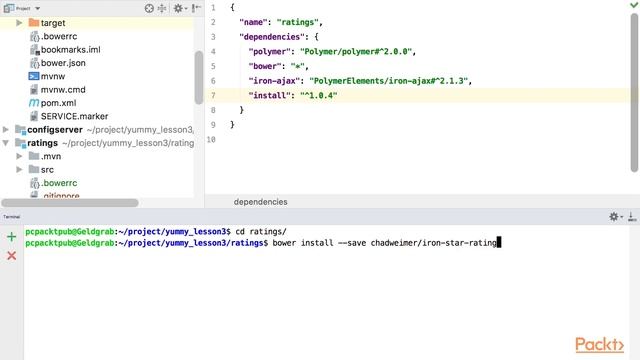The image size is (640, 360).
Task: Click the "name" key on line 2
Action: [253, 22]
